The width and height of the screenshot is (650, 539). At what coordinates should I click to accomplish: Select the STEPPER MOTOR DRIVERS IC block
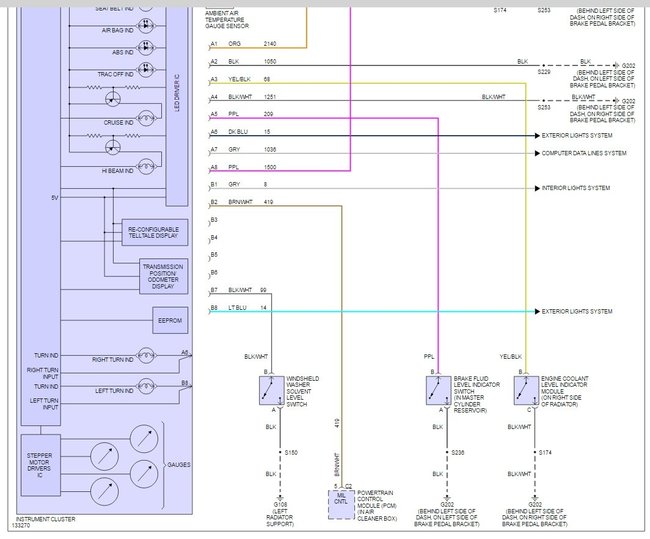(x=41, y=465)
